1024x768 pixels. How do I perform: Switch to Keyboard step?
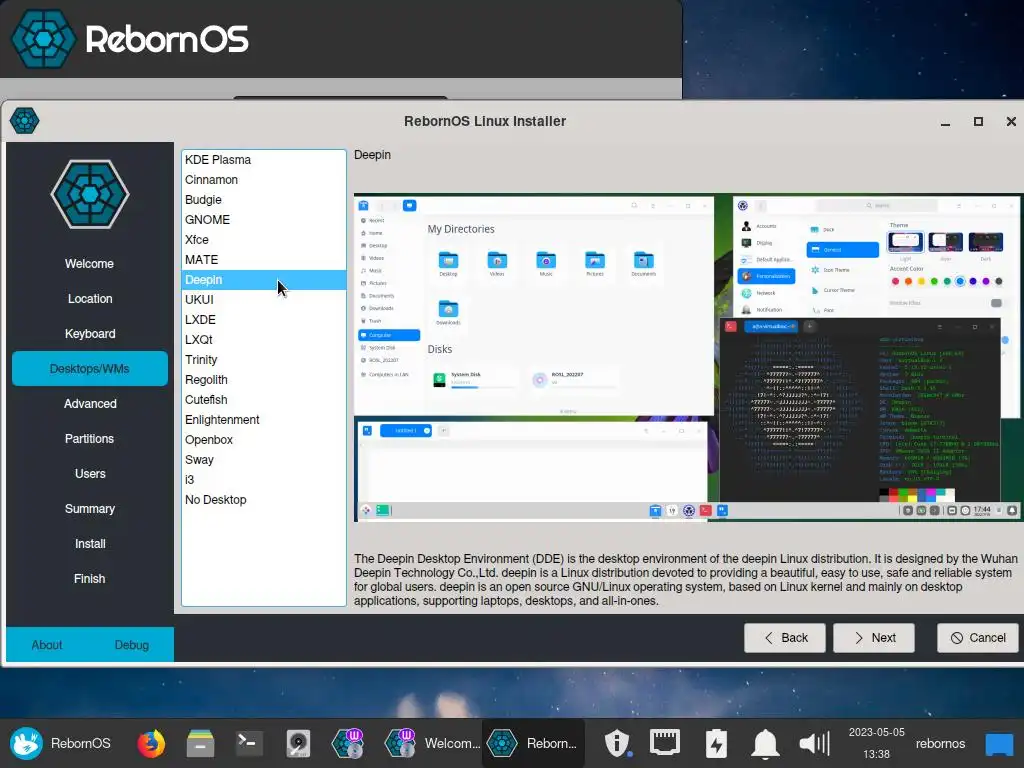(89, 334)
